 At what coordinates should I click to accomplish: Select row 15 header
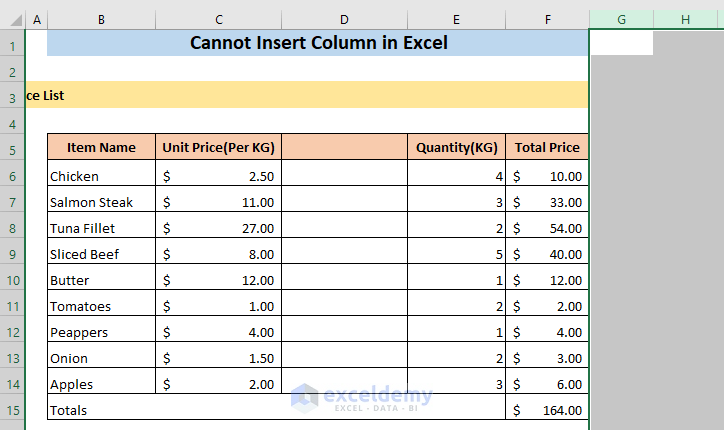click(x=11, y=410)
